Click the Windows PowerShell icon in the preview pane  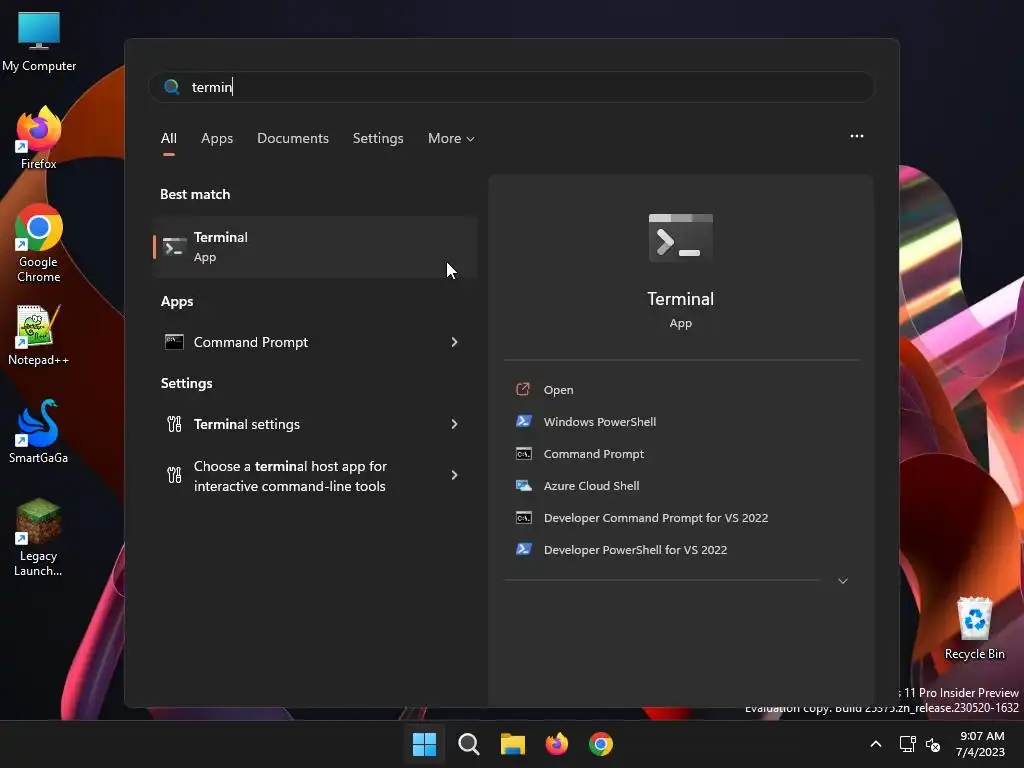524,421
